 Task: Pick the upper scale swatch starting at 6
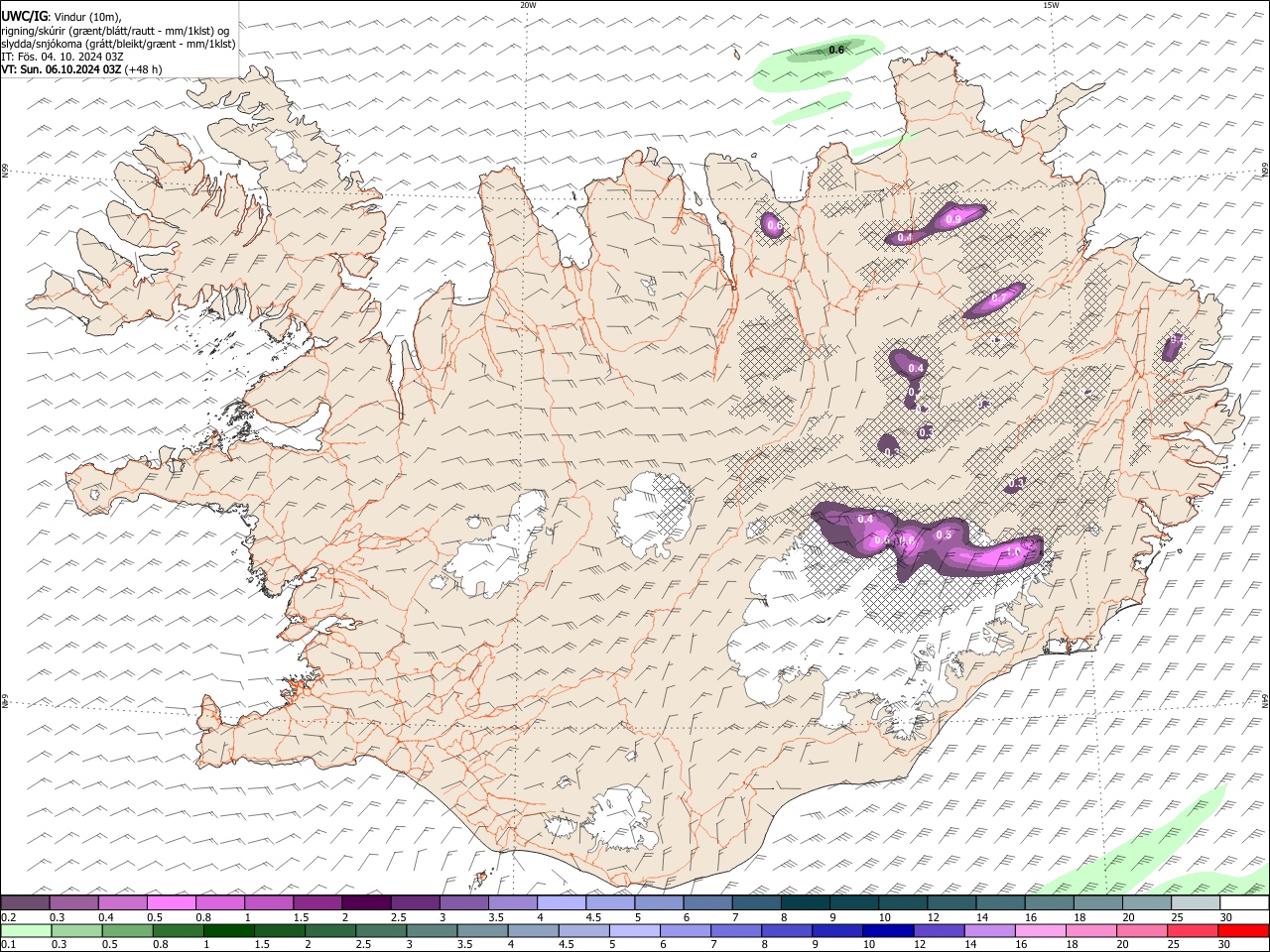coord(707,902)
